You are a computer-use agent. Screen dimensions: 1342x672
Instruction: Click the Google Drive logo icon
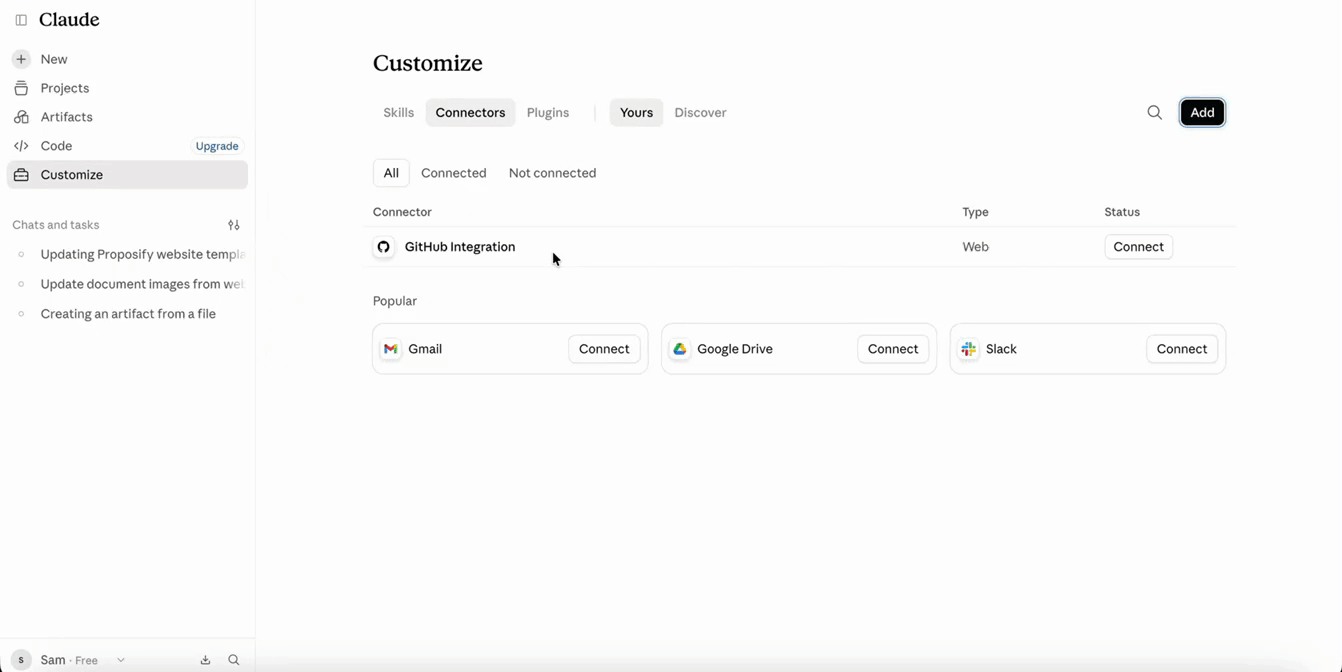click(680, 349)
